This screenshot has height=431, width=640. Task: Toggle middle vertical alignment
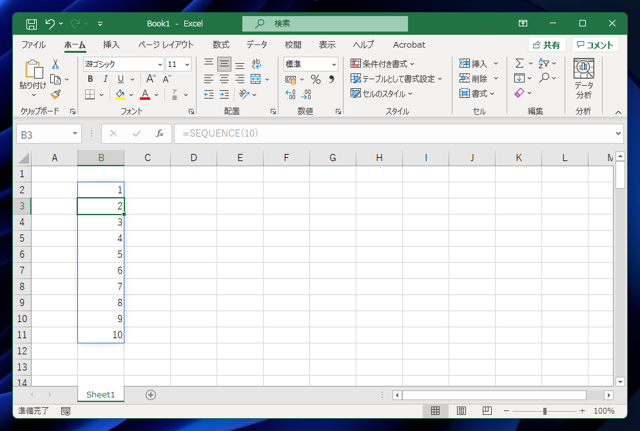[224, 64]
